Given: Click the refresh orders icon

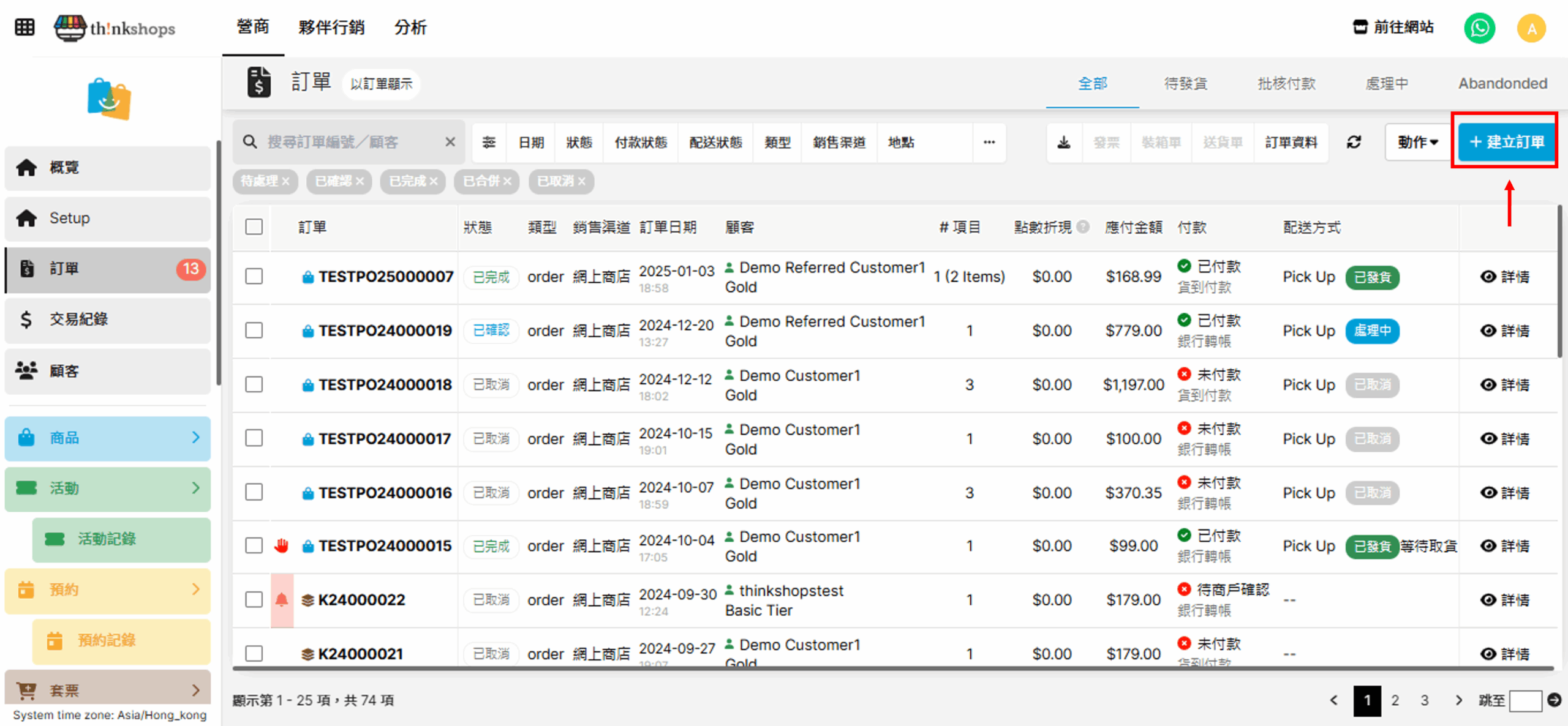Looking at the screenshot, I should point(1354,143).
